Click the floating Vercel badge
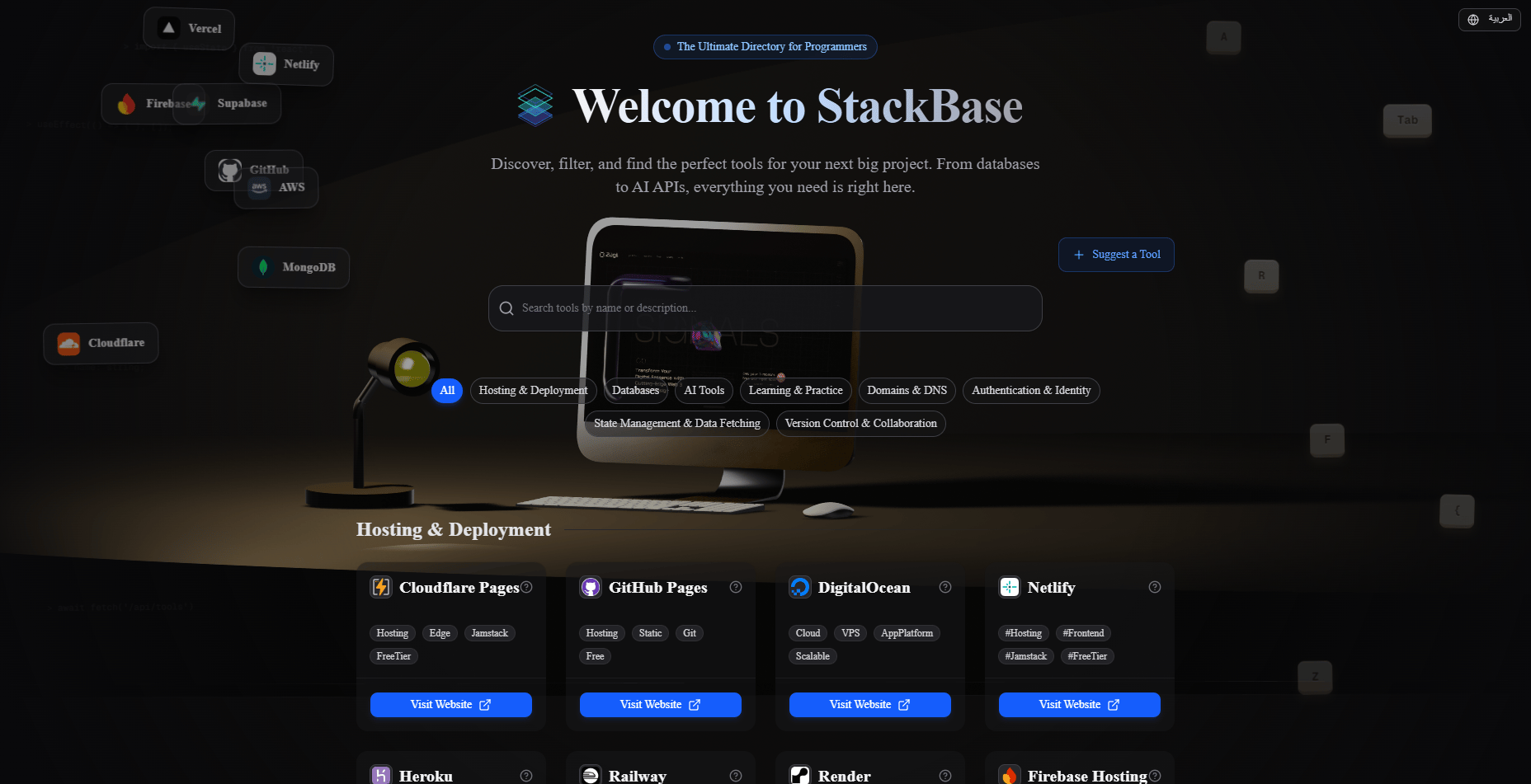This screenshot has width=1531, height=784. click(189, 28)
